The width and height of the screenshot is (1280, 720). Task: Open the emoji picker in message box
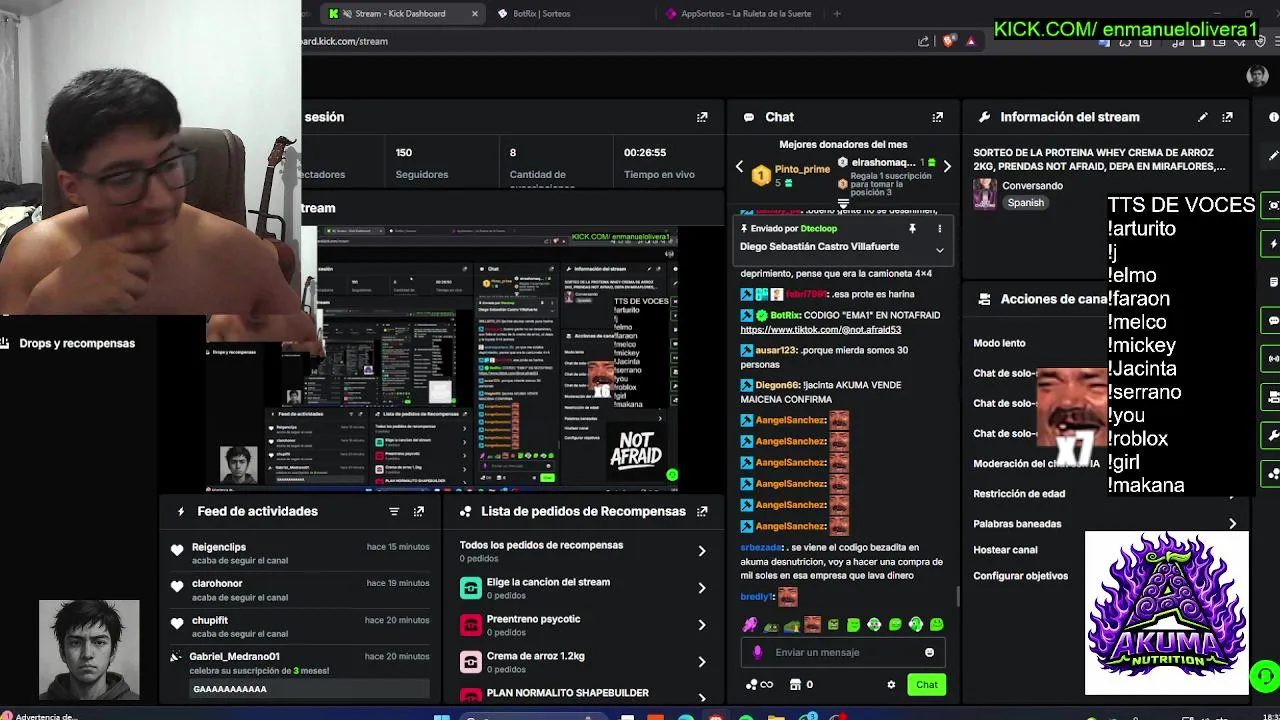[929, 652]
